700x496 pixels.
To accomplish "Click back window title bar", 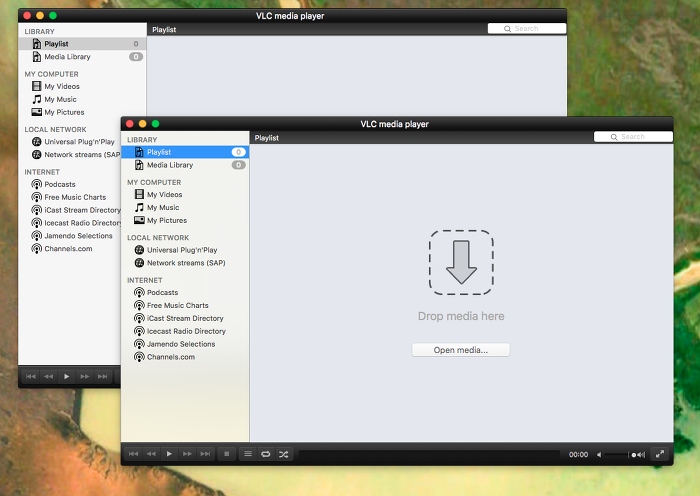I will coord(292,16).
